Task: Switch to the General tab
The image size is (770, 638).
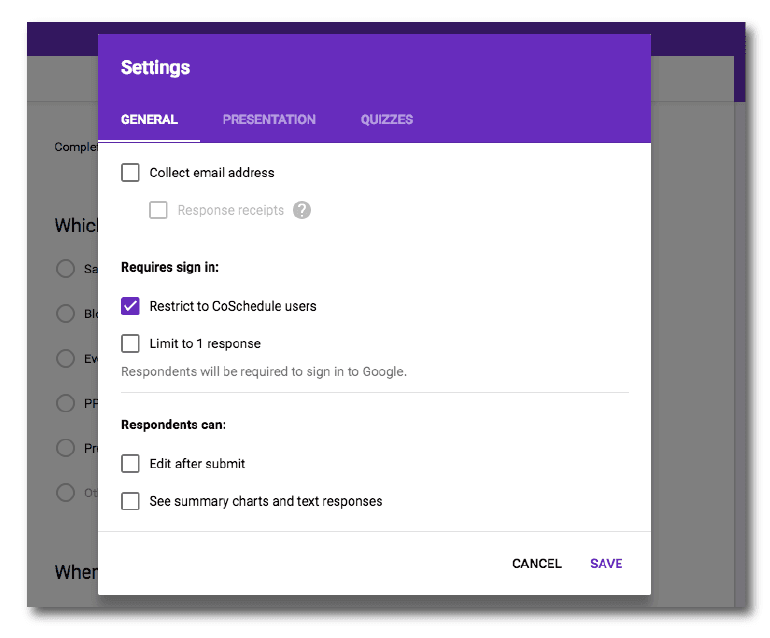Action: (149, 120)
